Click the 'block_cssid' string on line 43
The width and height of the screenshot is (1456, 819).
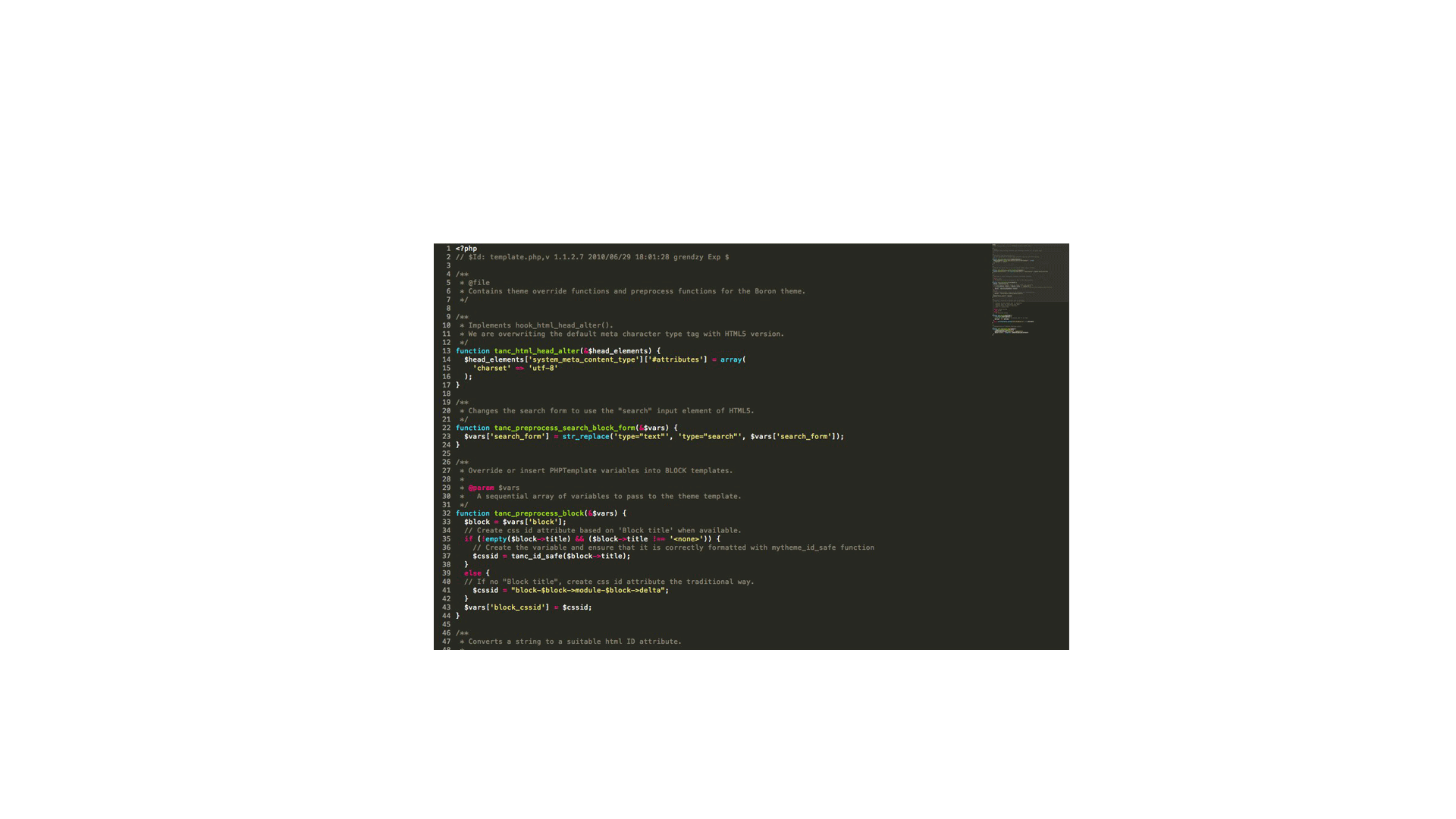tap(519, 607)
